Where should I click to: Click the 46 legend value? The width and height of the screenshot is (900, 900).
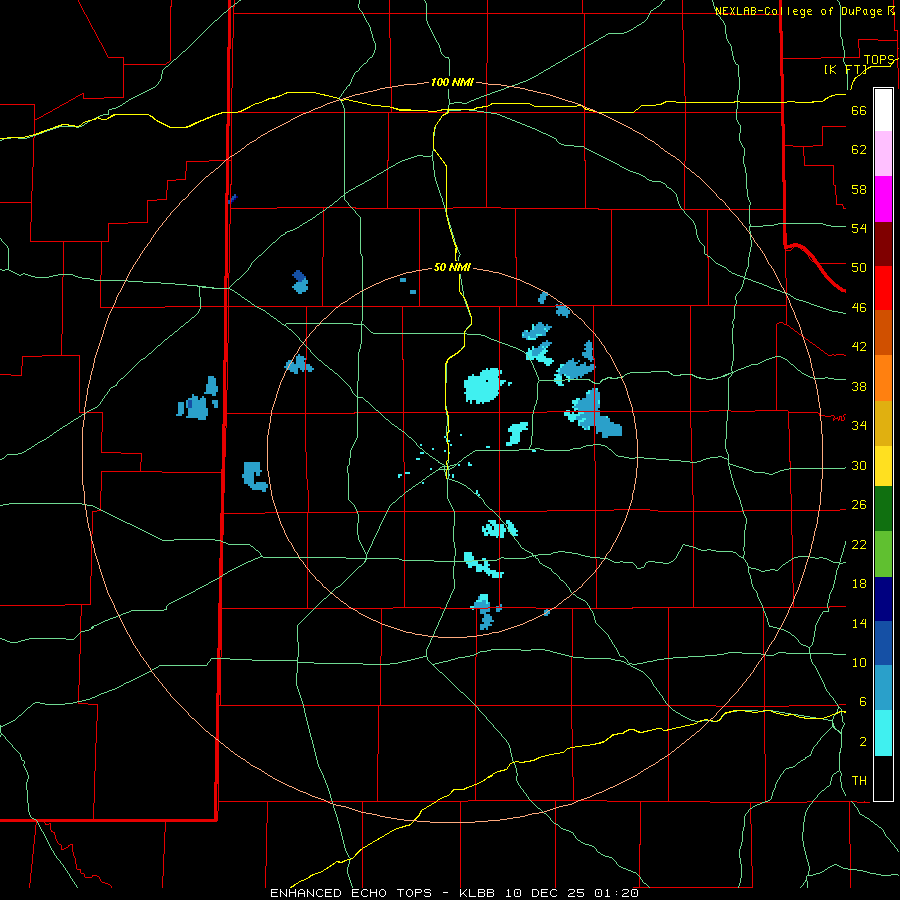(x=859, y=308)
